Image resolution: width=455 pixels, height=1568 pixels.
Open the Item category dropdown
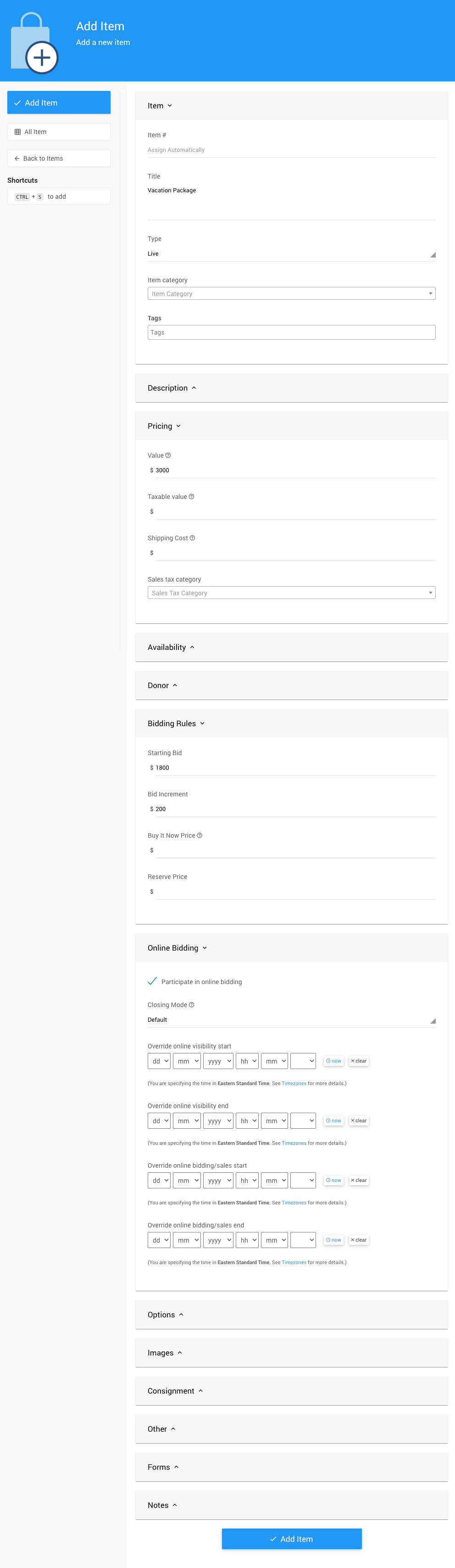point(291,293)
